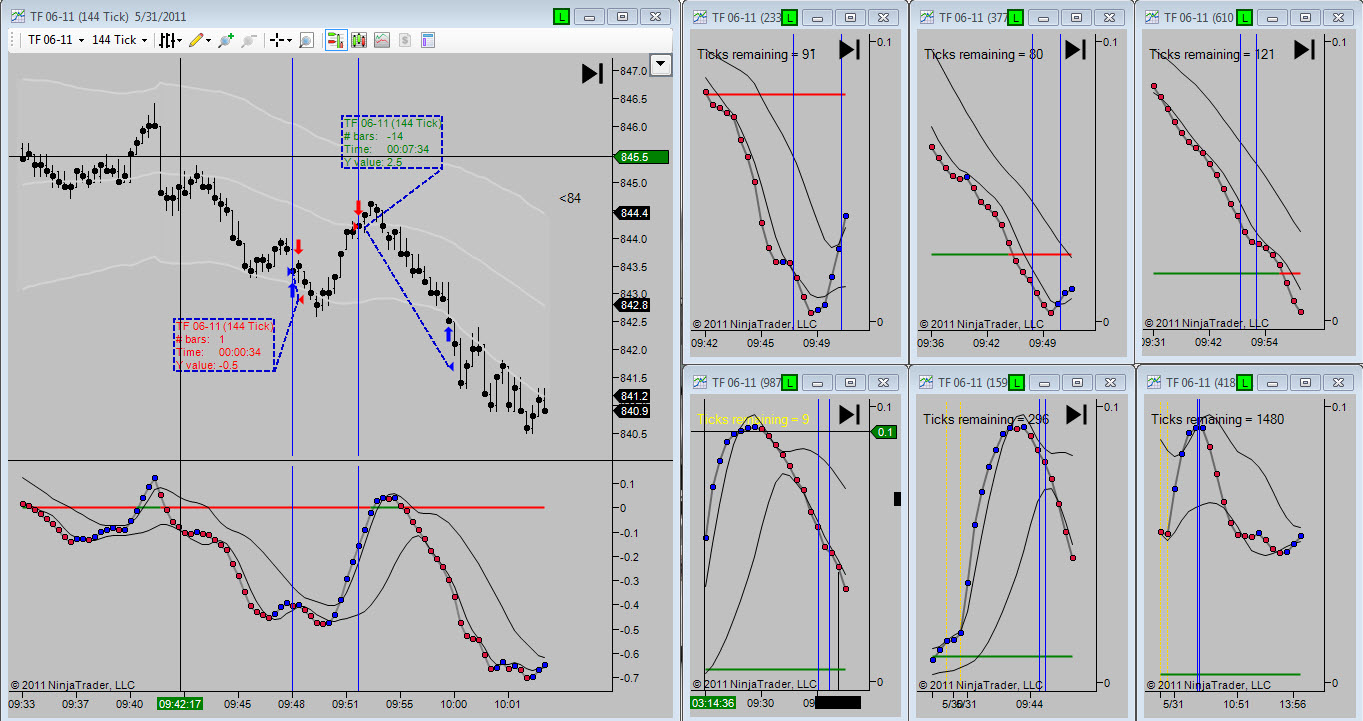Select the pencil drawing tools icon
The height and width of the screenshot is (721, 1363).
pos(195,40)
